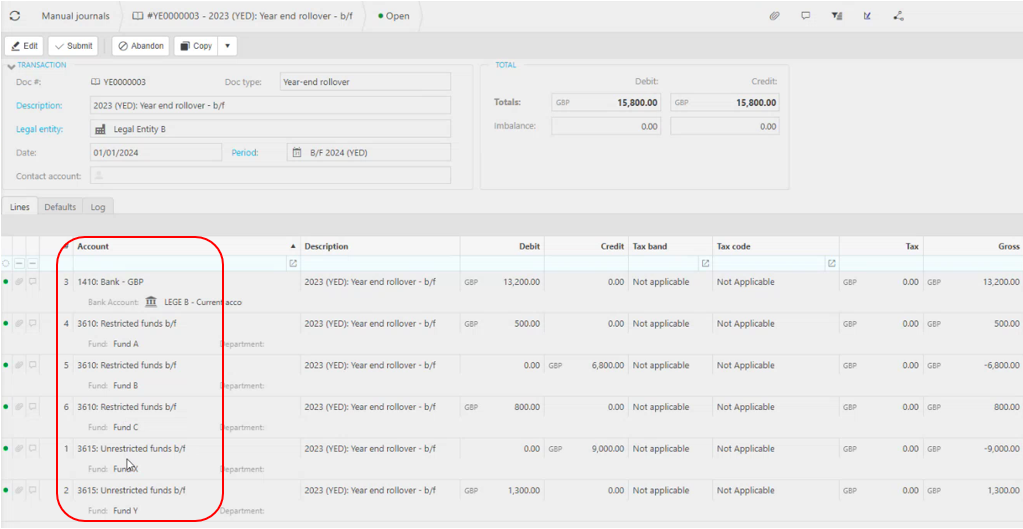Click the #YE0000003 year end rollover breadcrumb
This screenshot has width=1023, height=529.
[x=242, y=16]
